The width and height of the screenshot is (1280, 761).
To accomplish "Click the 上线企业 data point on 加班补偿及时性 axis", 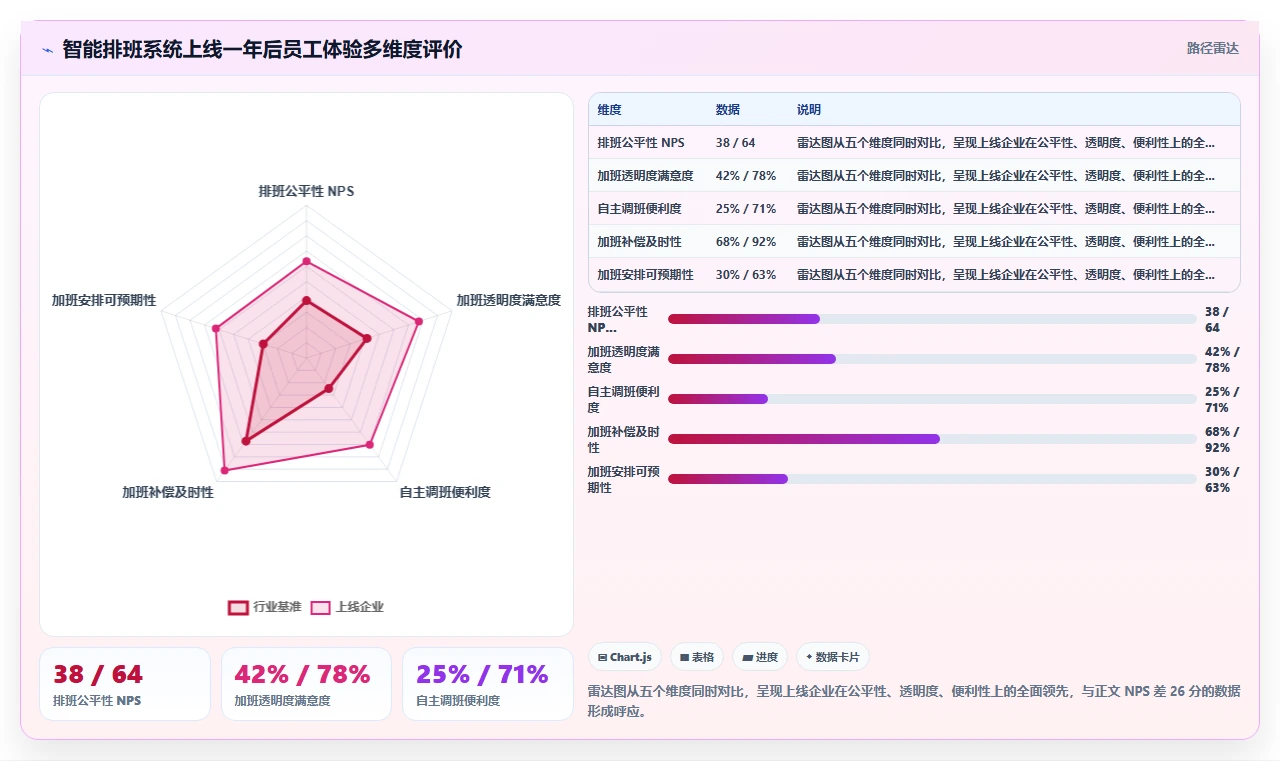I will coord(225,469).
